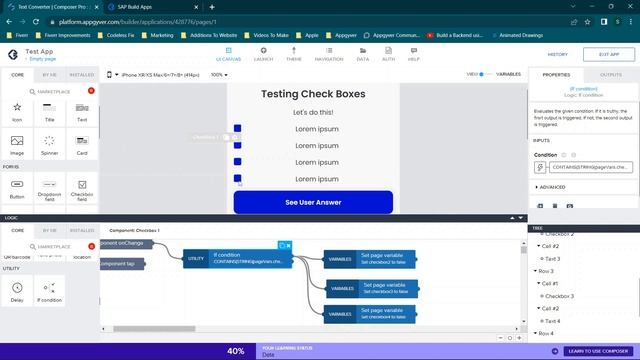640x360 pixels.
Task: Select Checkbox 3 in the tree
Action: coord(559,296)
